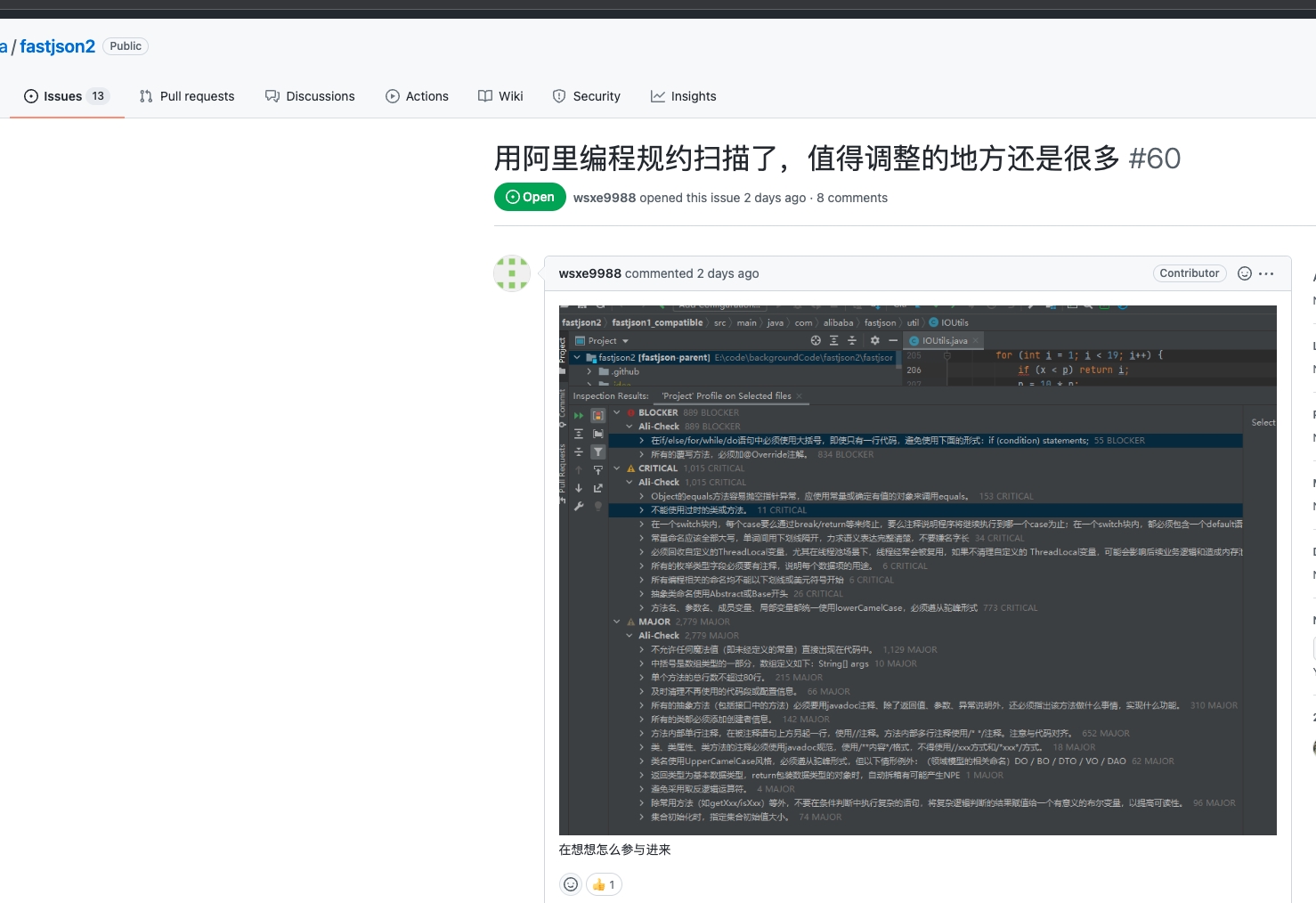Click the Wiki book icon
This screenshot has width=1316, height=903.
coord(485,95)
